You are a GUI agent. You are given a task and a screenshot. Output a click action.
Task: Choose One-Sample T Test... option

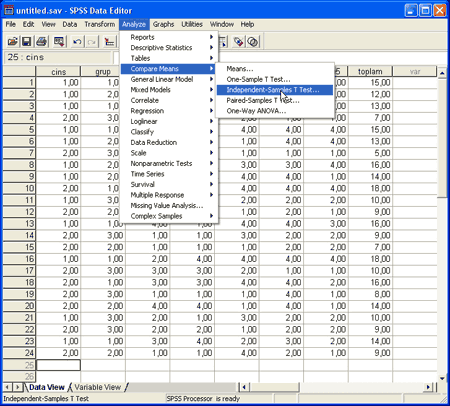(x=275, y=79)
